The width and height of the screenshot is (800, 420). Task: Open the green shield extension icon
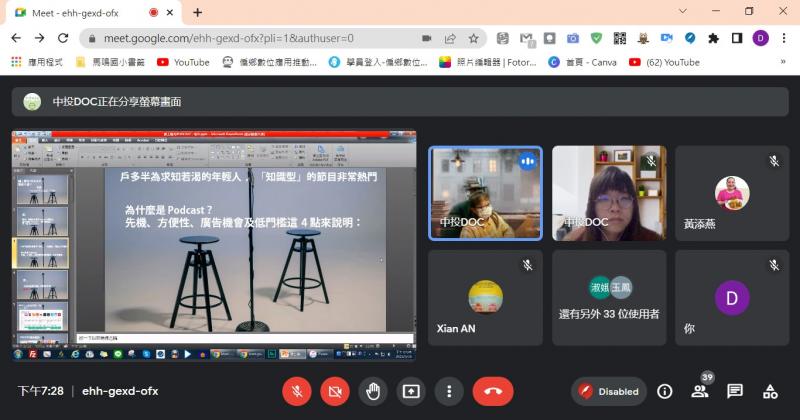point(596,38)
